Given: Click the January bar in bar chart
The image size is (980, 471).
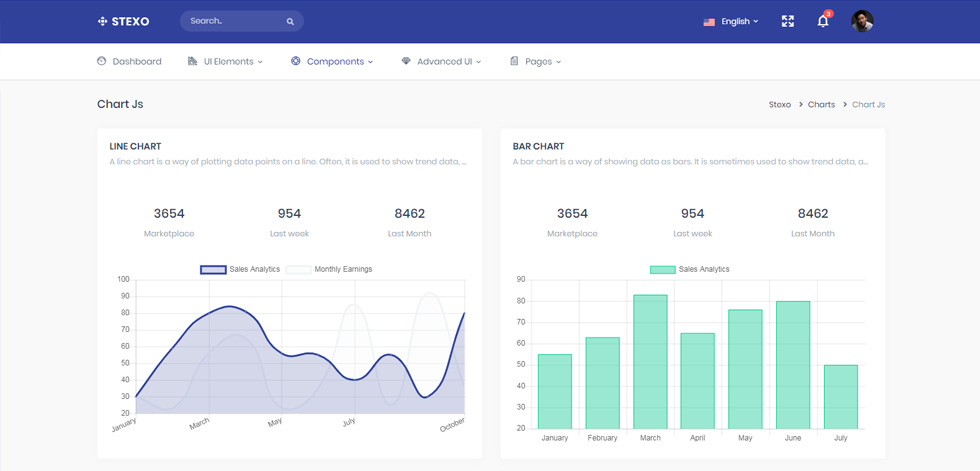Looking at the screenshot, I should pyautogui.click(x=555, y=392).
